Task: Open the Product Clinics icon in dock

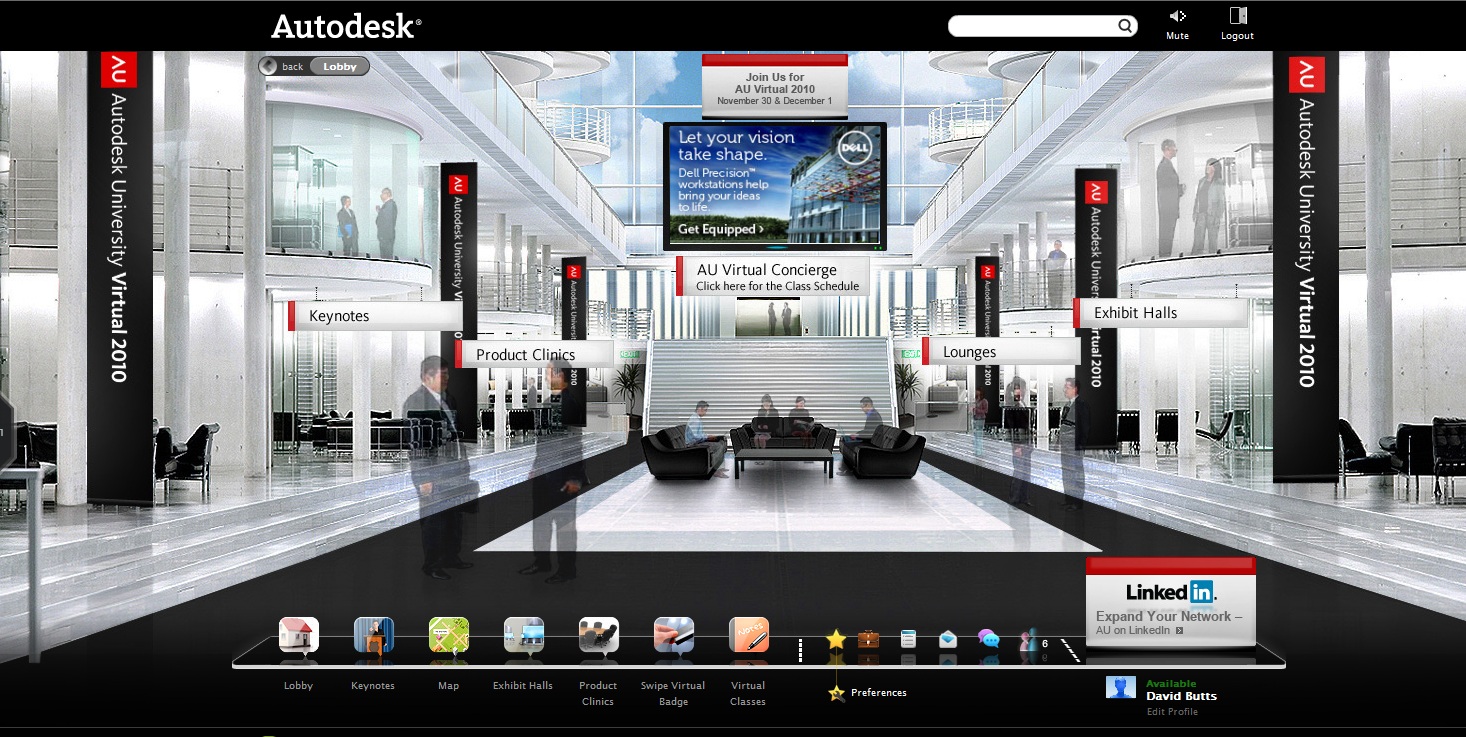Action: (598, 635)
